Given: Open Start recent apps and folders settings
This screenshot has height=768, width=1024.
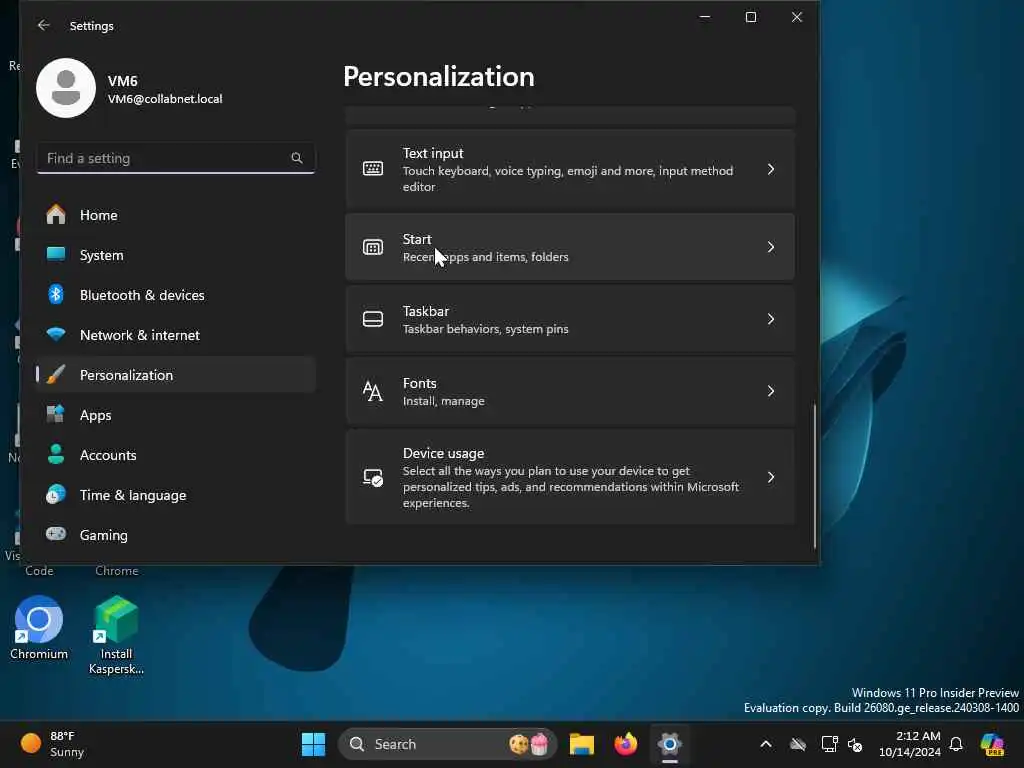Looking at the screenshot, I should 569,248.
